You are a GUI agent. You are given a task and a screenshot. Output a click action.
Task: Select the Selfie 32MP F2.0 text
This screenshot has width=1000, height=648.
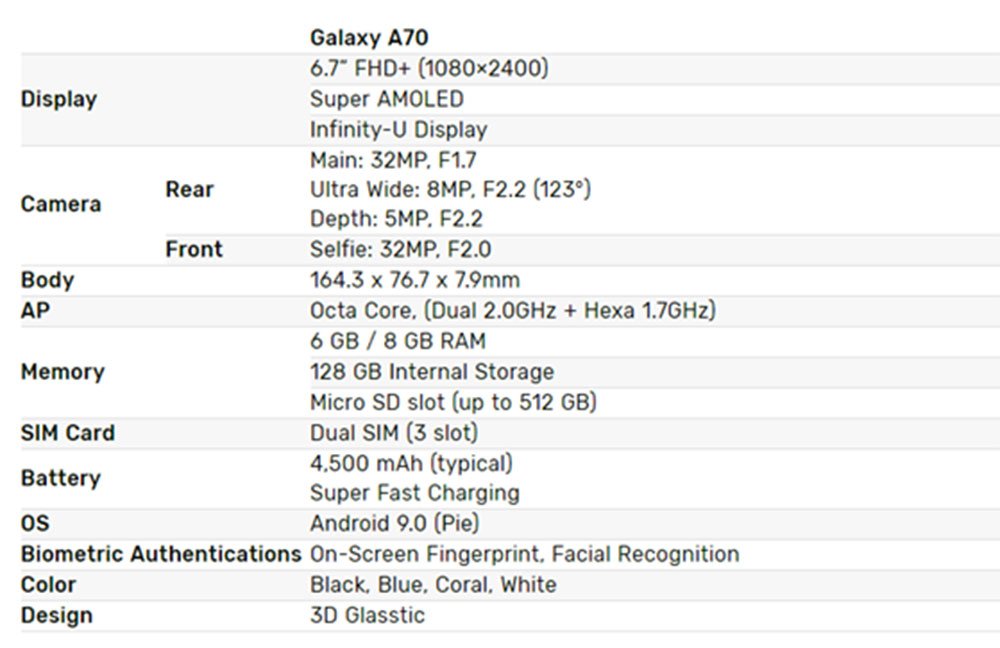pyautogui.click(x=400, y=249)
